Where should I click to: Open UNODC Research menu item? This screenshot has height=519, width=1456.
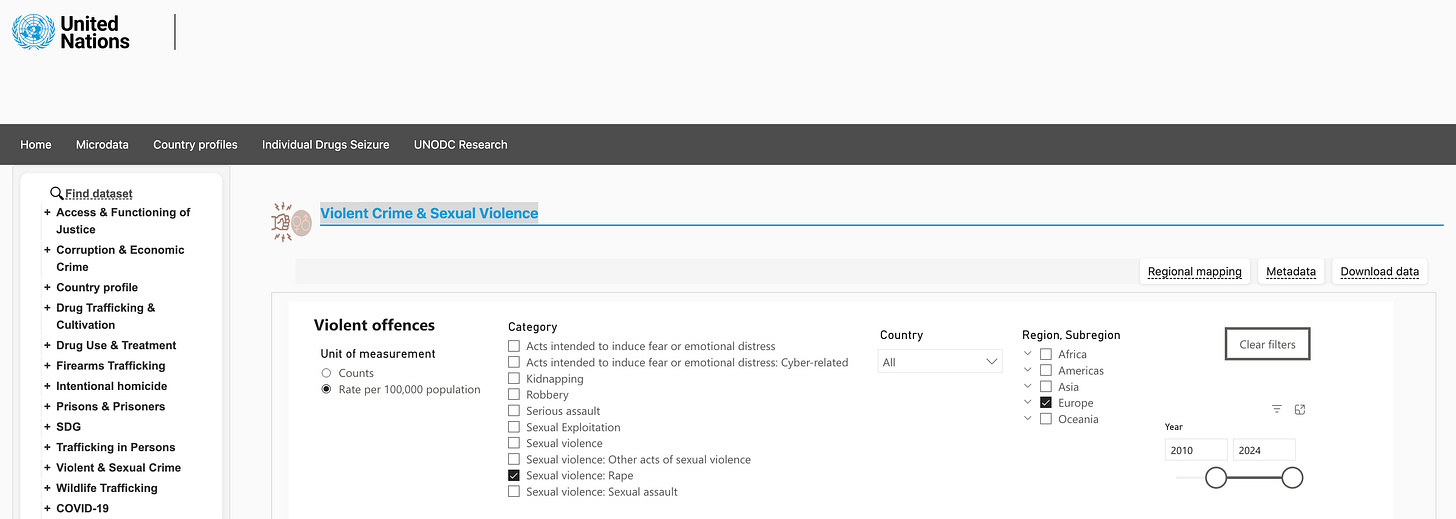click(461, 145)
